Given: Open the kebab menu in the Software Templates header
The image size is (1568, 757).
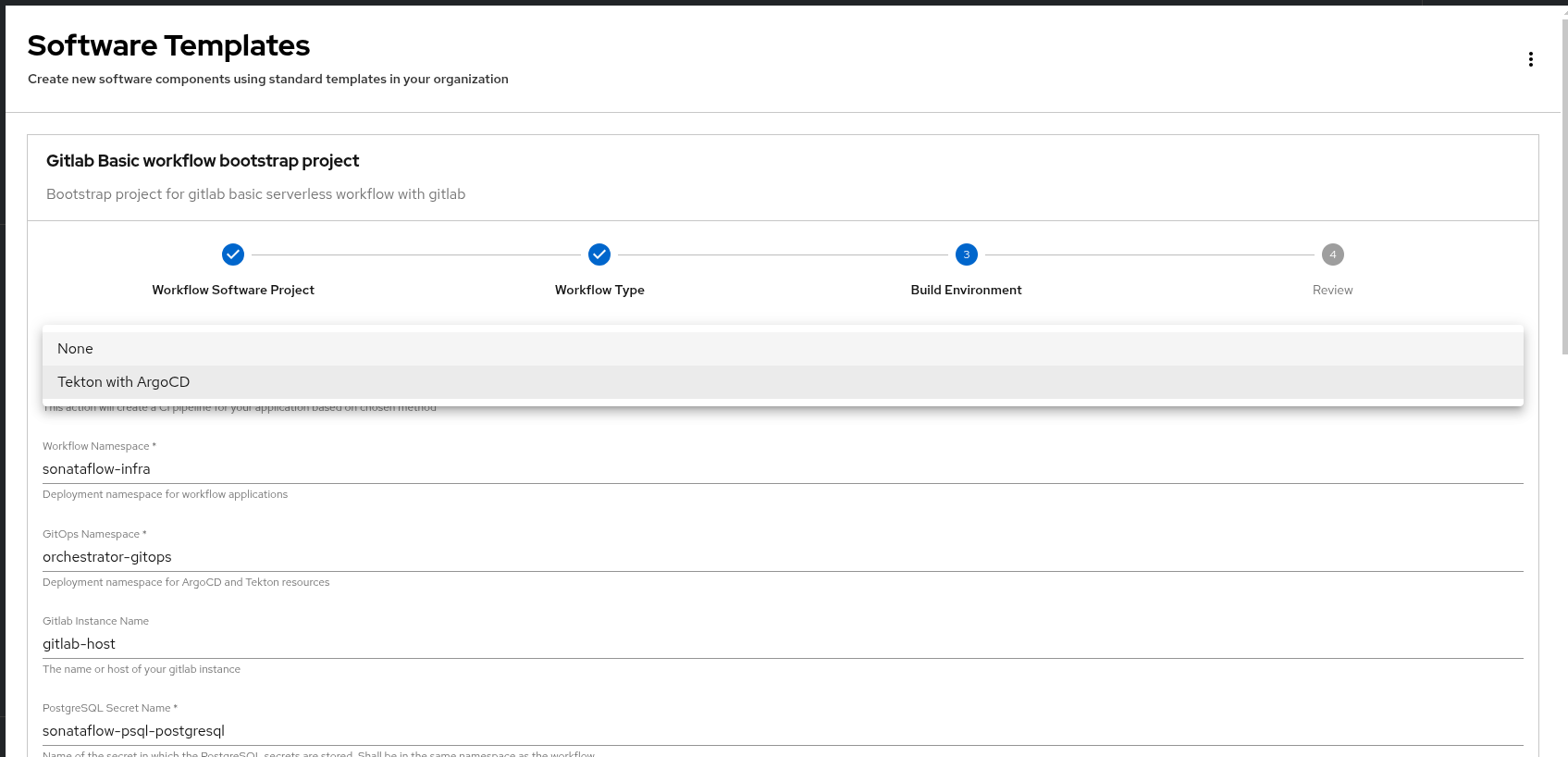Looking at the screenshot, I should coord(1531,59).
